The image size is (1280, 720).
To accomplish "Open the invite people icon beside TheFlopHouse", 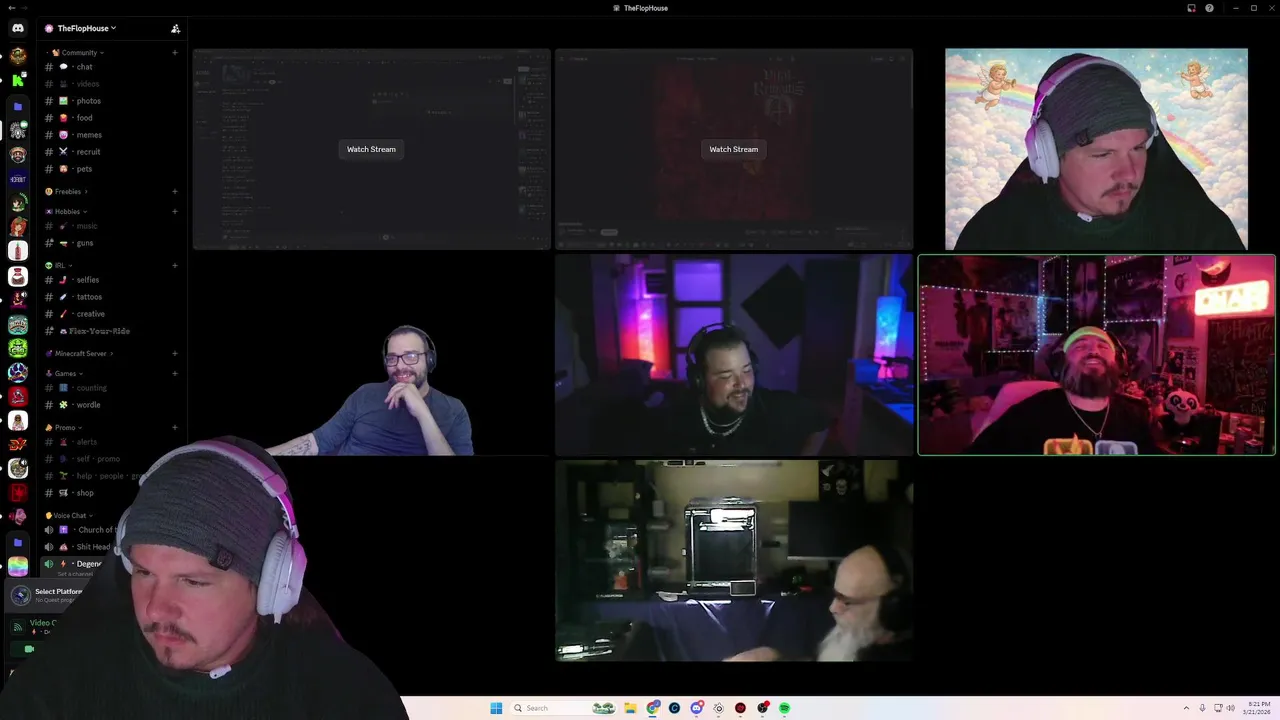I will pyautogui.click(x=175, y=28).
